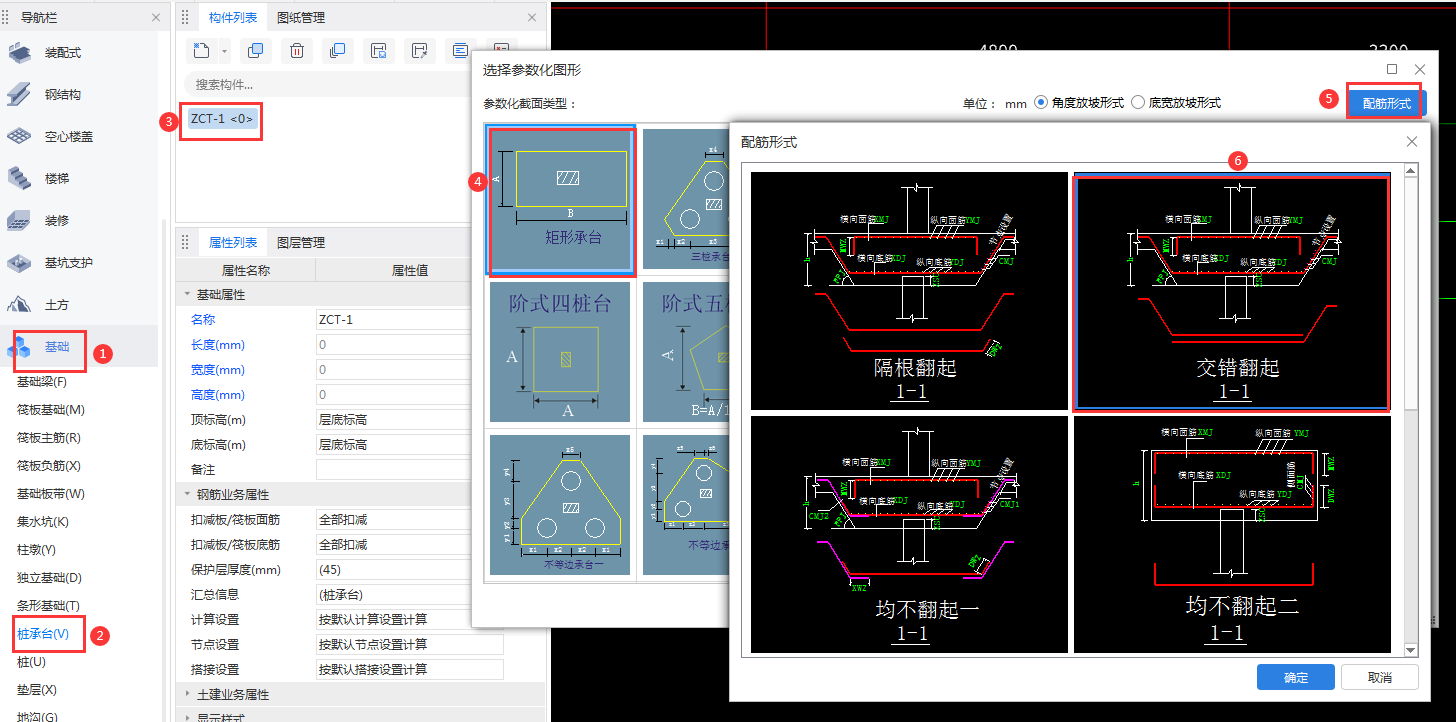Open the 钢结构 category icon

(x=20, y=95)
